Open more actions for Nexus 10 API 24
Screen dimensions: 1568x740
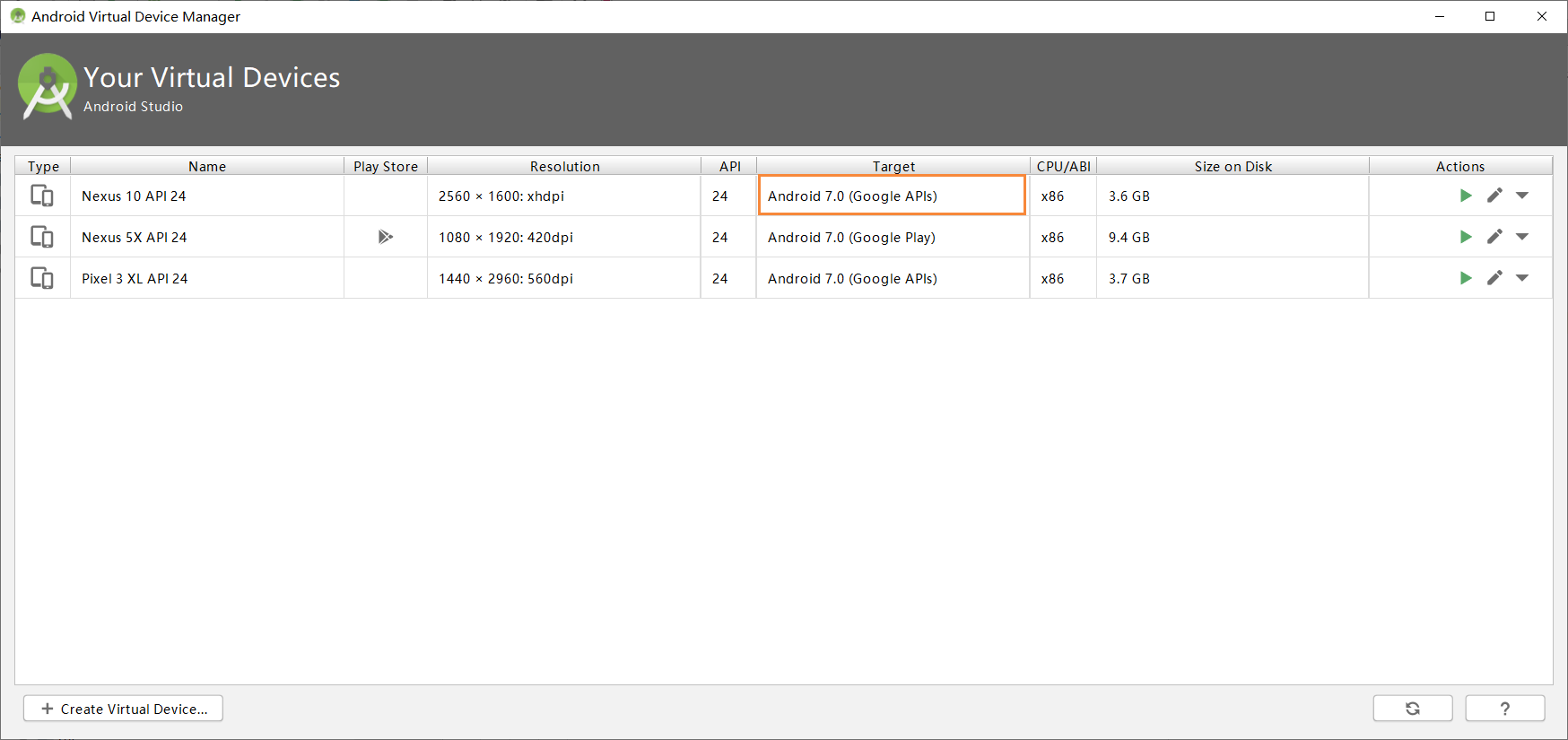point(1522,196)
